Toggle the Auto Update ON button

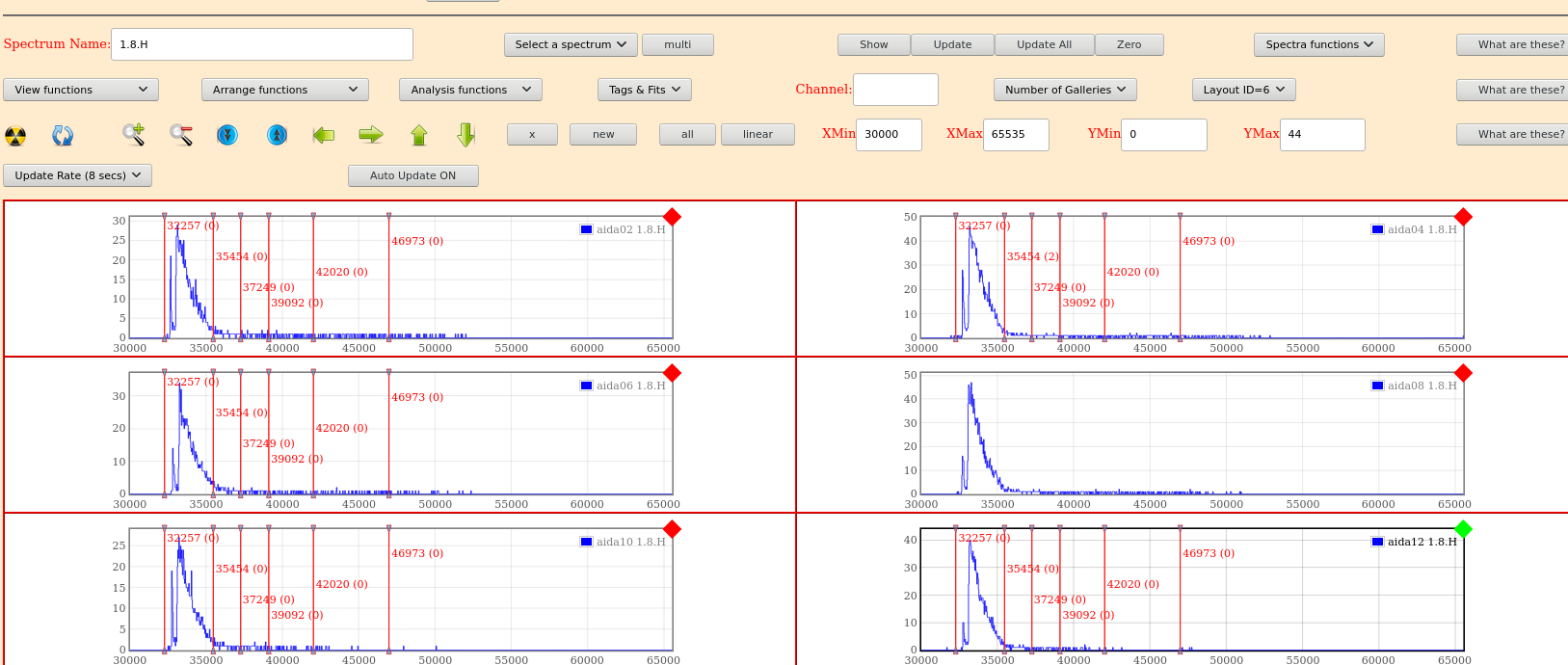(412, 175)
